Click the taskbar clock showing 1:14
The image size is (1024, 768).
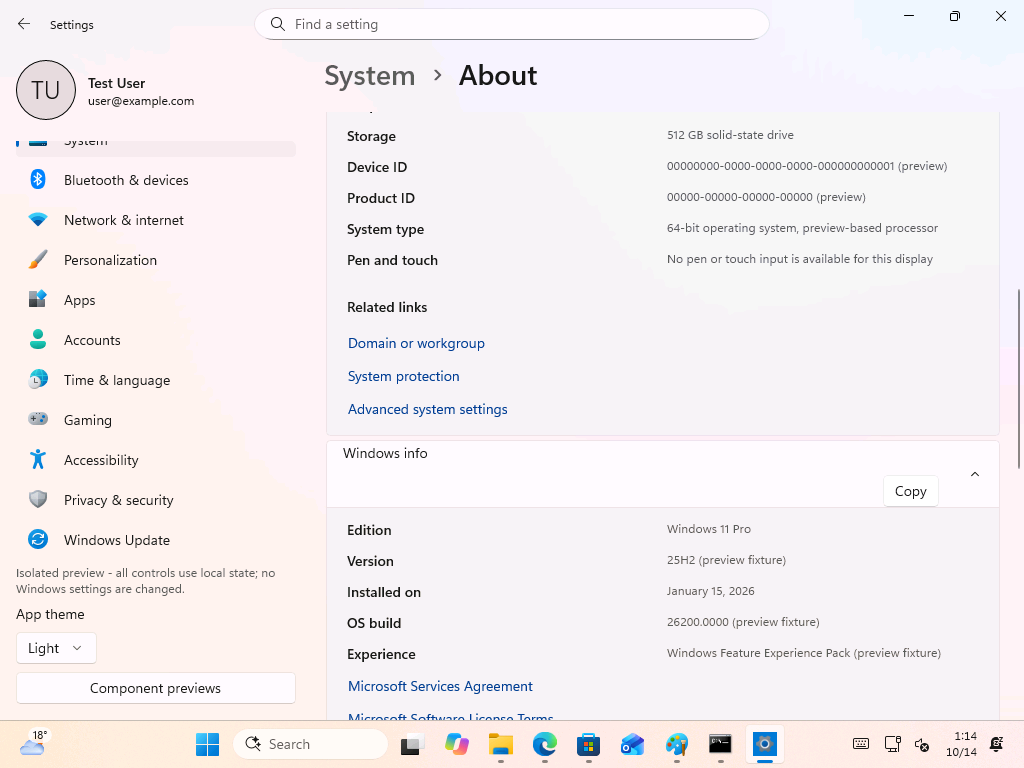pyautogui.click(x=961, y=744)
